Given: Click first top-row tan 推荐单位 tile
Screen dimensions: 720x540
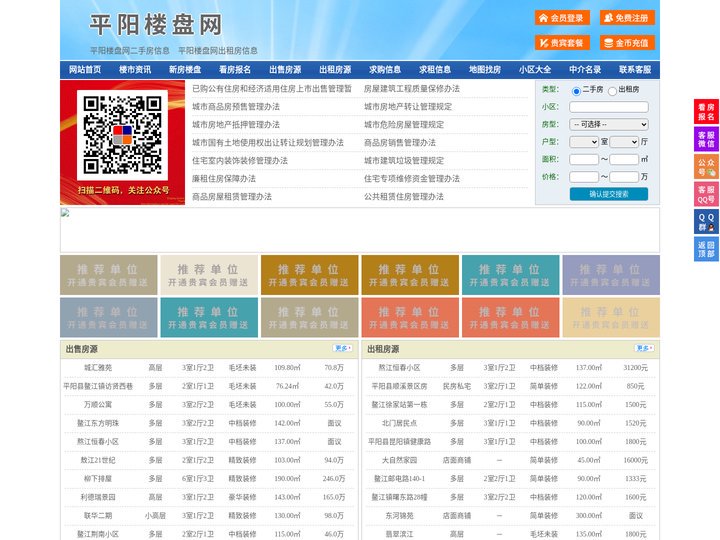Looking at the screenshot, I should click(108, 275).
